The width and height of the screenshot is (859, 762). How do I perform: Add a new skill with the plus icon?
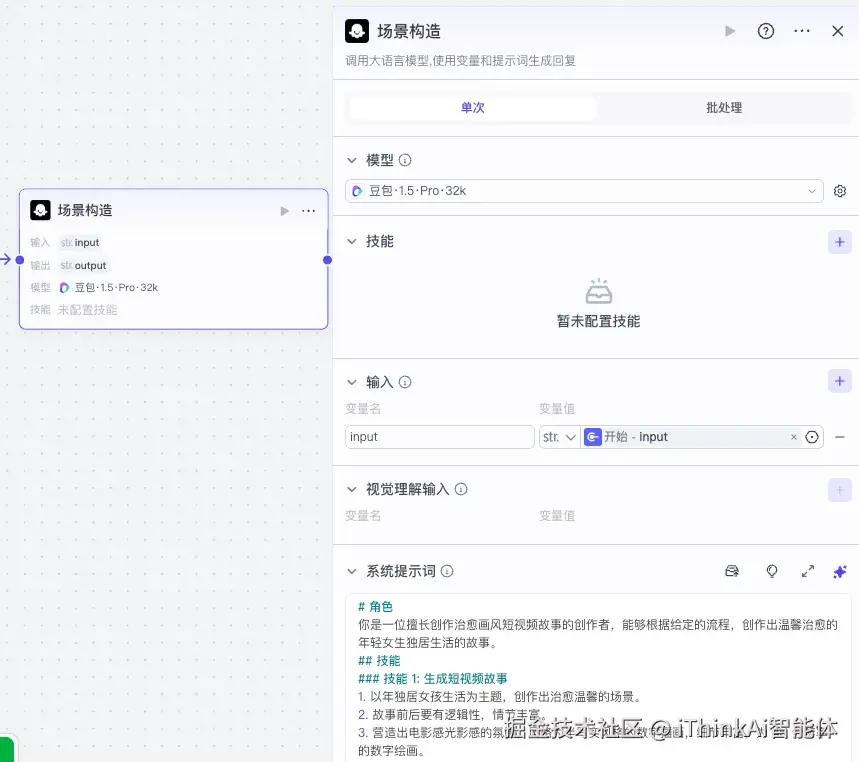tap(840, 242)
